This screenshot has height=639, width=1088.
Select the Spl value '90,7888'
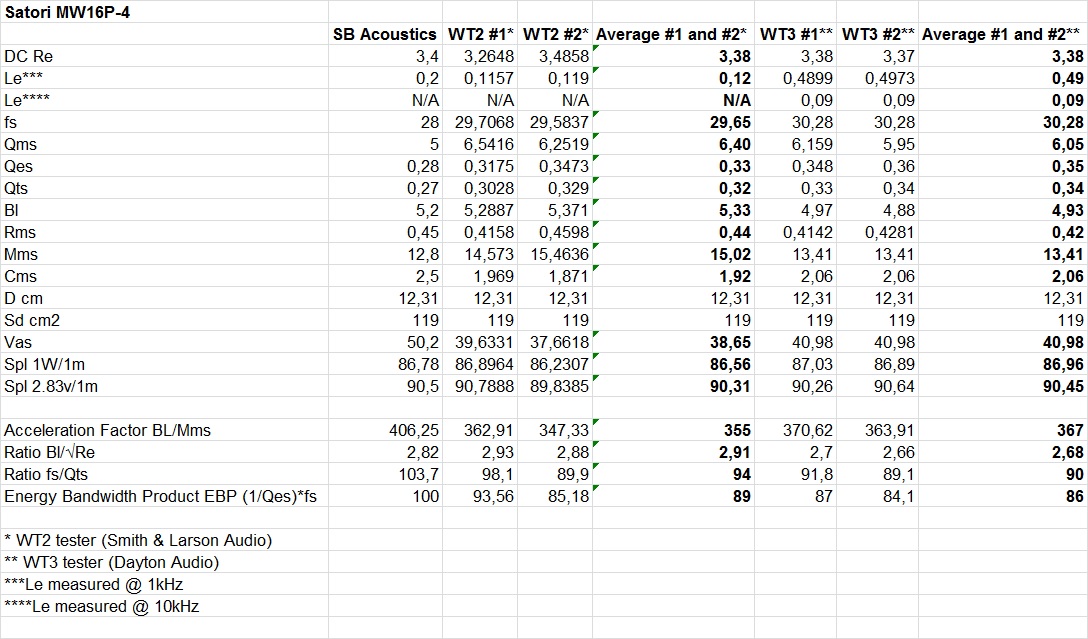point(485,387)
